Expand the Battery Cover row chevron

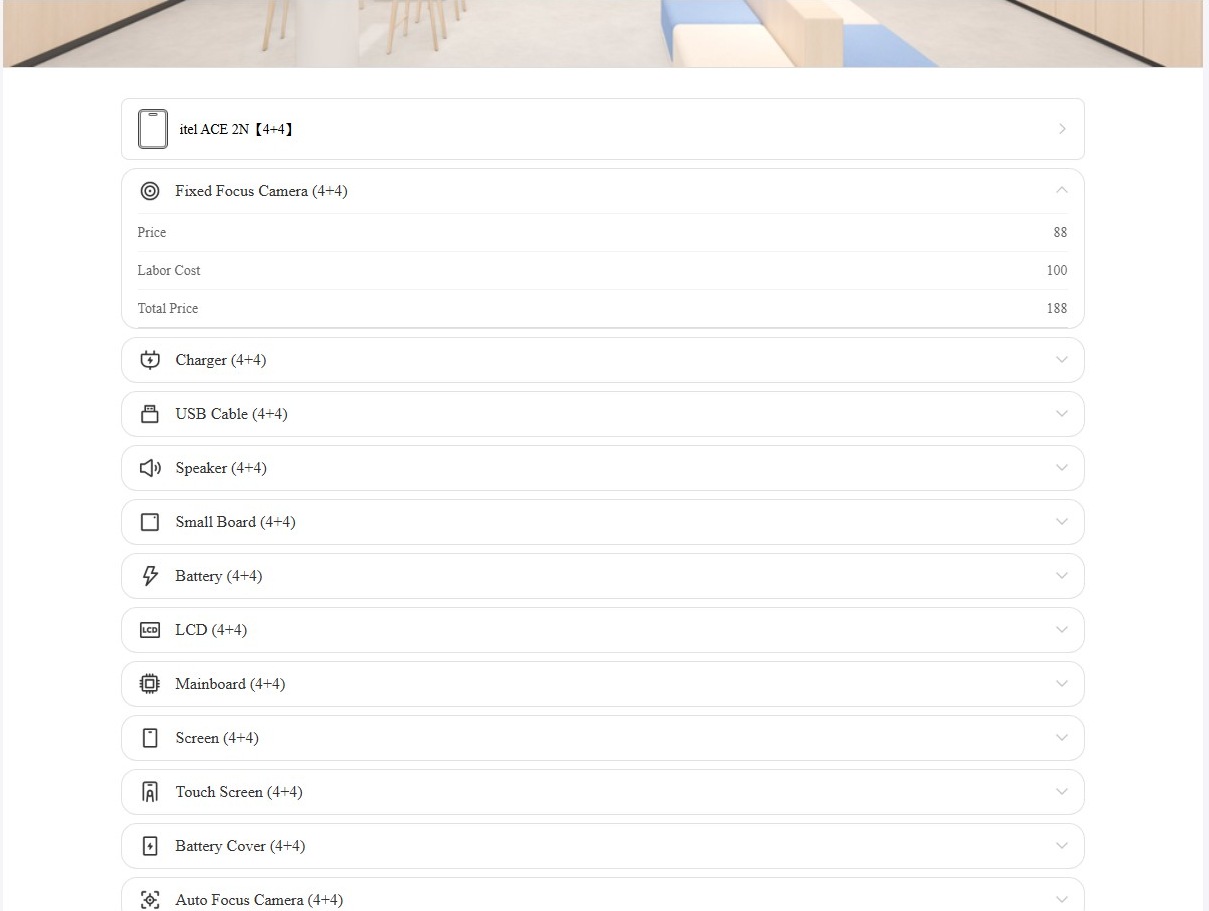(1062, 846)
